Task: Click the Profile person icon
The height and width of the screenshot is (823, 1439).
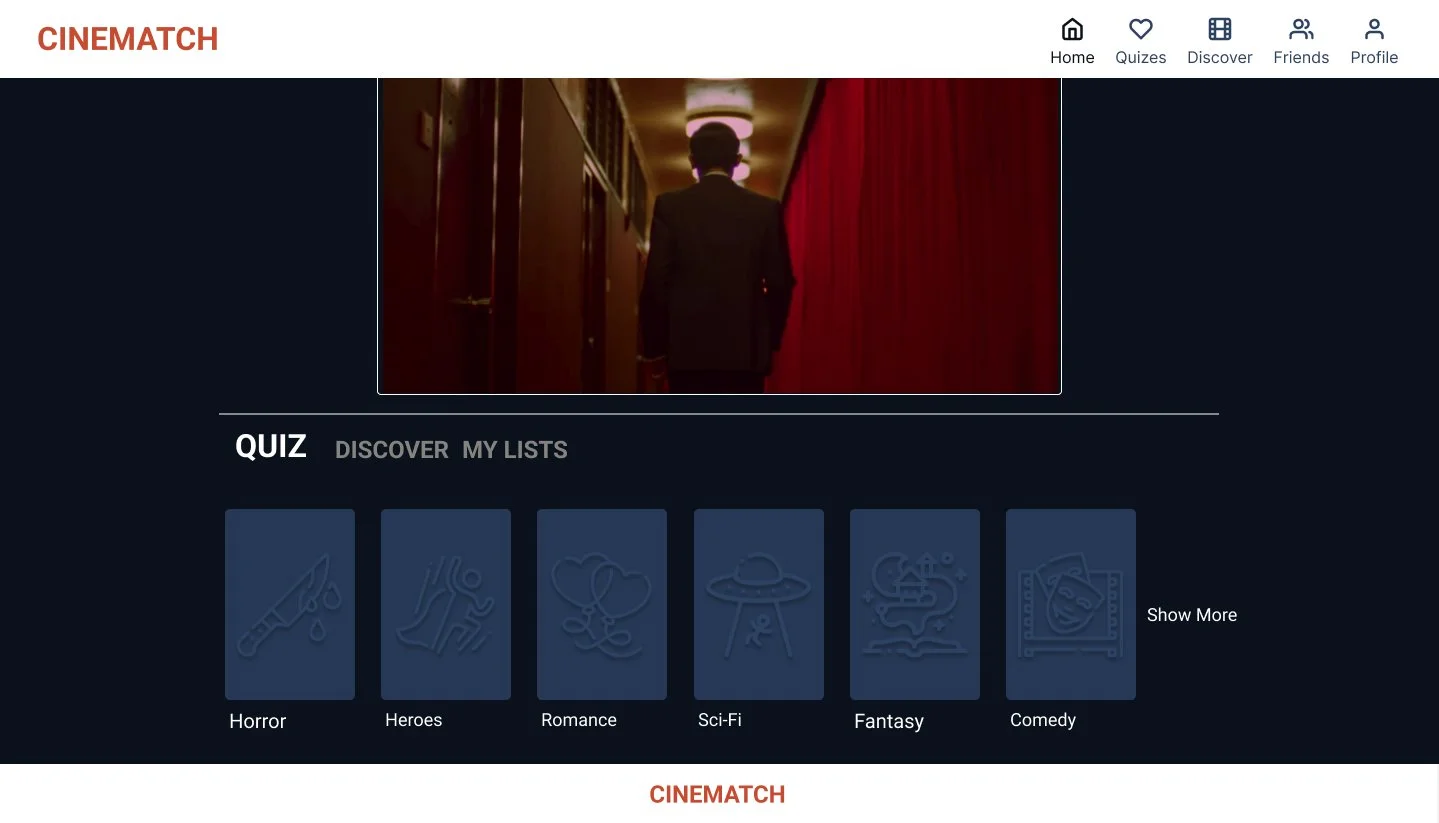Action: 1374,28
